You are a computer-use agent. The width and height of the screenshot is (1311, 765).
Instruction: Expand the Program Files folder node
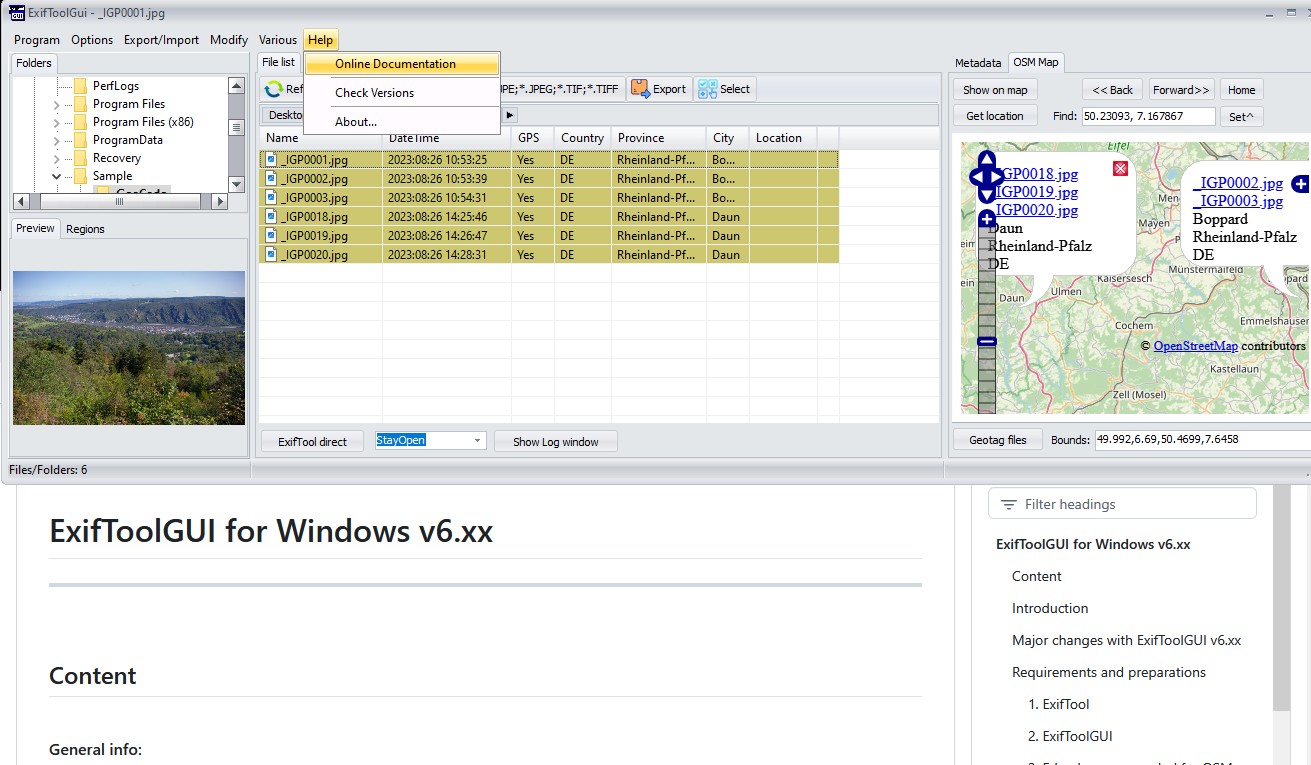[x=57, y=104]
